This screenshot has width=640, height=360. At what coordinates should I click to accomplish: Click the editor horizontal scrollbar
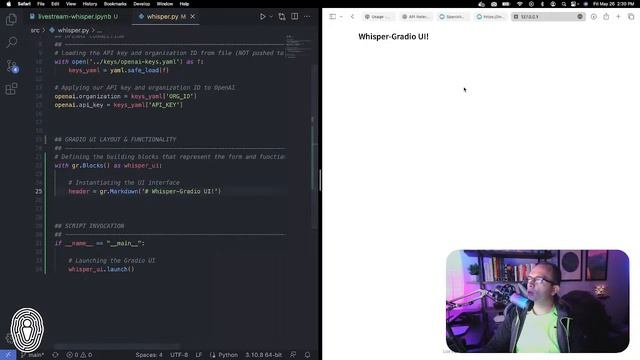[x=117, y=346]
